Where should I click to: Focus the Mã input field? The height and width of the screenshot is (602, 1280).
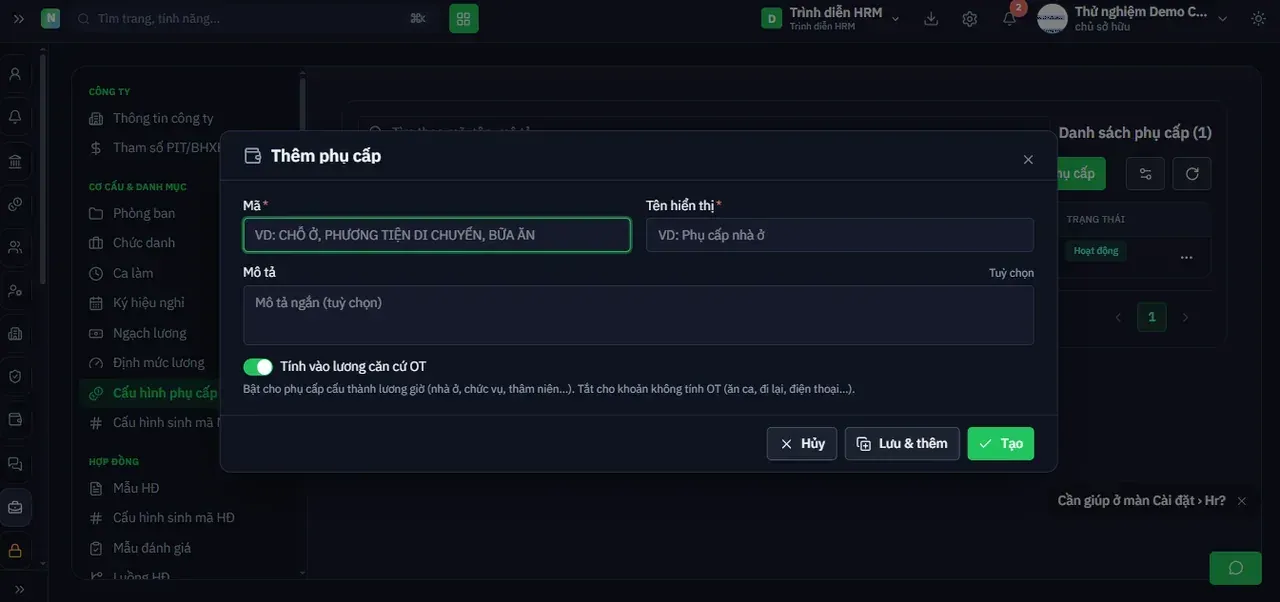[437, 235]
